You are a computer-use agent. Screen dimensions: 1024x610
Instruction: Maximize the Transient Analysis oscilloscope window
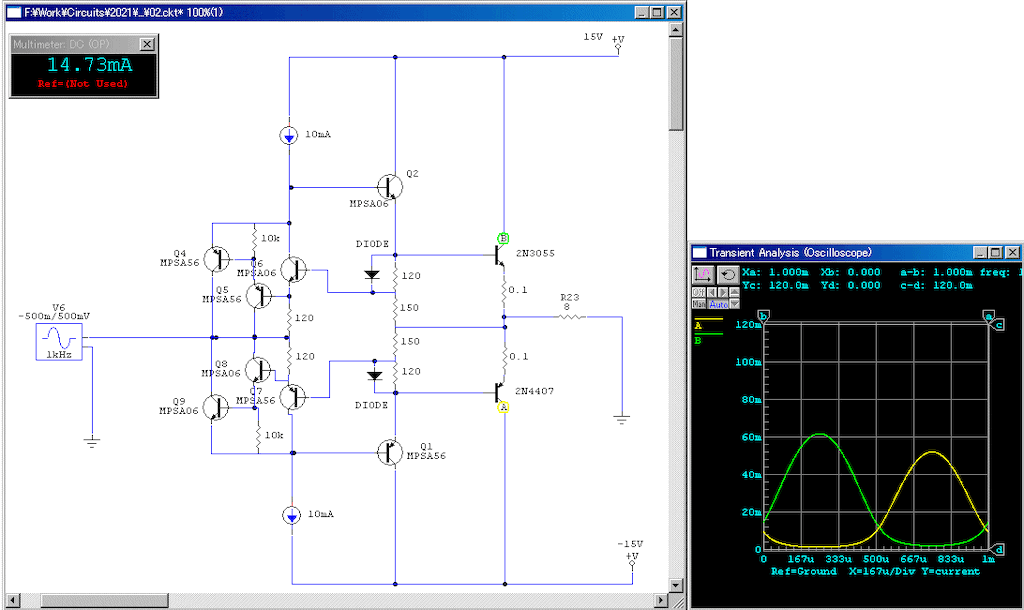[996, 252]
